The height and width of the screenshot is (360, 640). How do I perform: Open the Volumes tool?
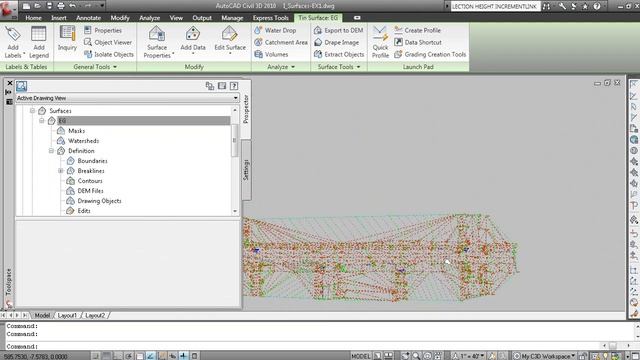point(271,54)
